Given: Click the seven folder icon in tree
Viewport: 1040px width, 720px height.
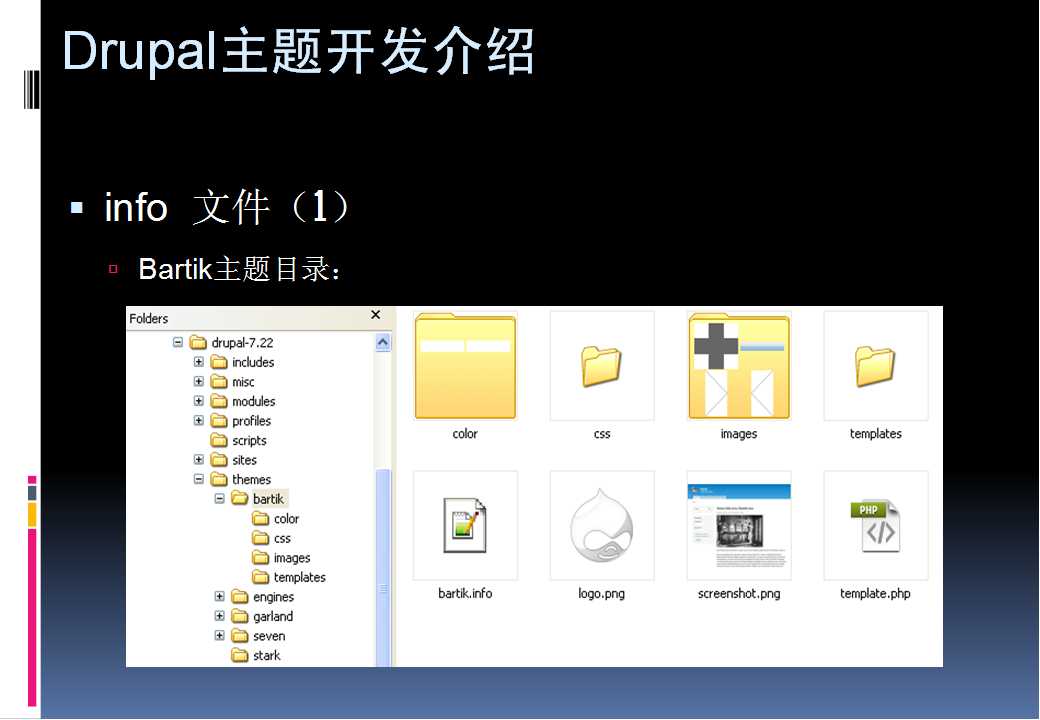Looking at the screenshot, I should 239,636.
